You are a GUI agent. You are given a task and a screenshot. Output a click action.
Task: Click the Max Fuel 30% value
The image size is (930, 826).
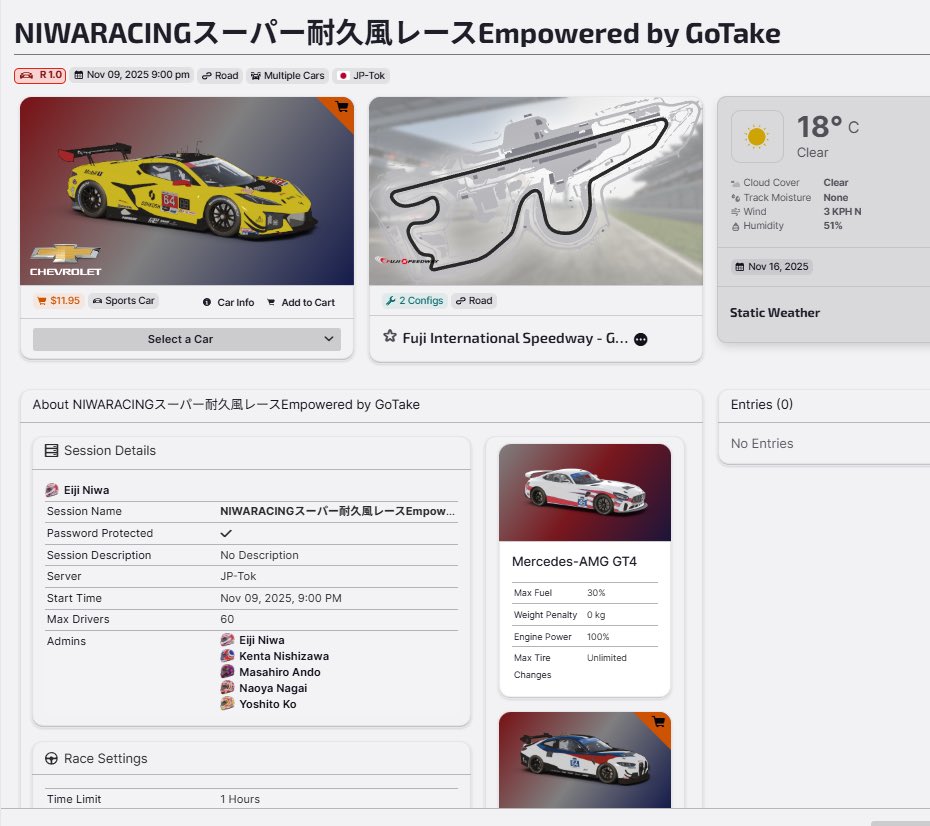(596, 593)
